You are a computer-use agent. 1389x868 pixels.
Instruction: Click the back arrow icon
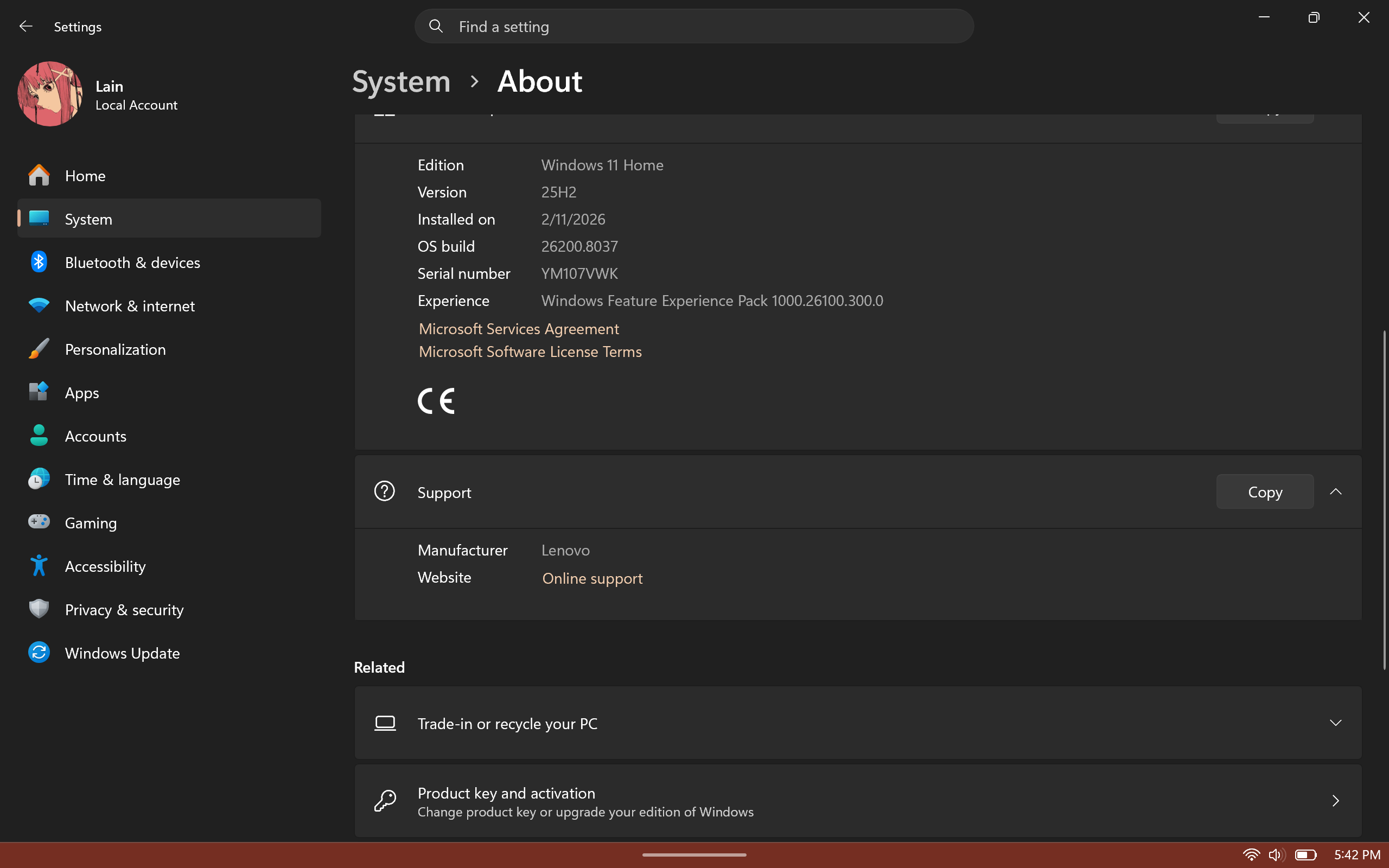point(26,27)
